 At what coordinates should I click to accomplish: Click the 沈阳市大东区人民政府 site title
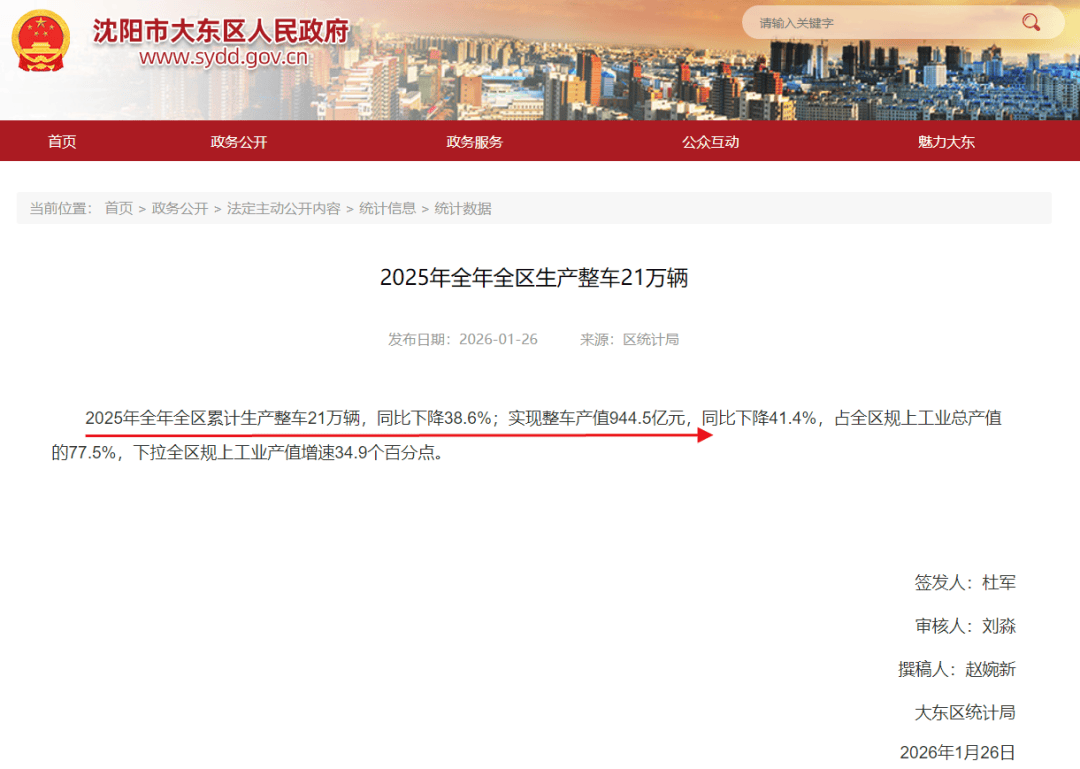(220, 31)
